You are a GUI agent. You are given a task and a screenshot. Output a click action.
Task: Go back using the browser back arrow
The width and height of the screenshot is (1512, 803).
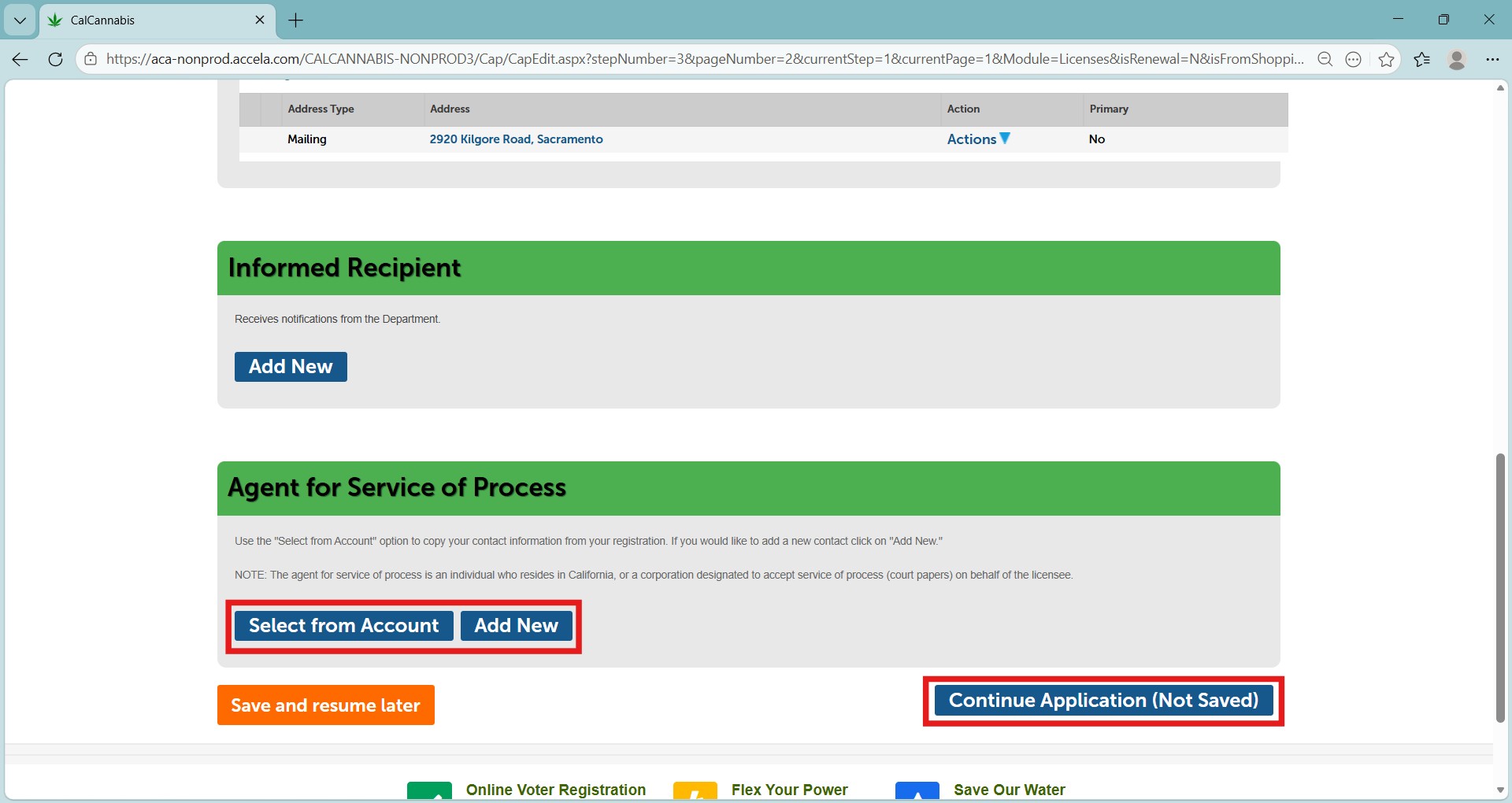(x=20, y=59)
